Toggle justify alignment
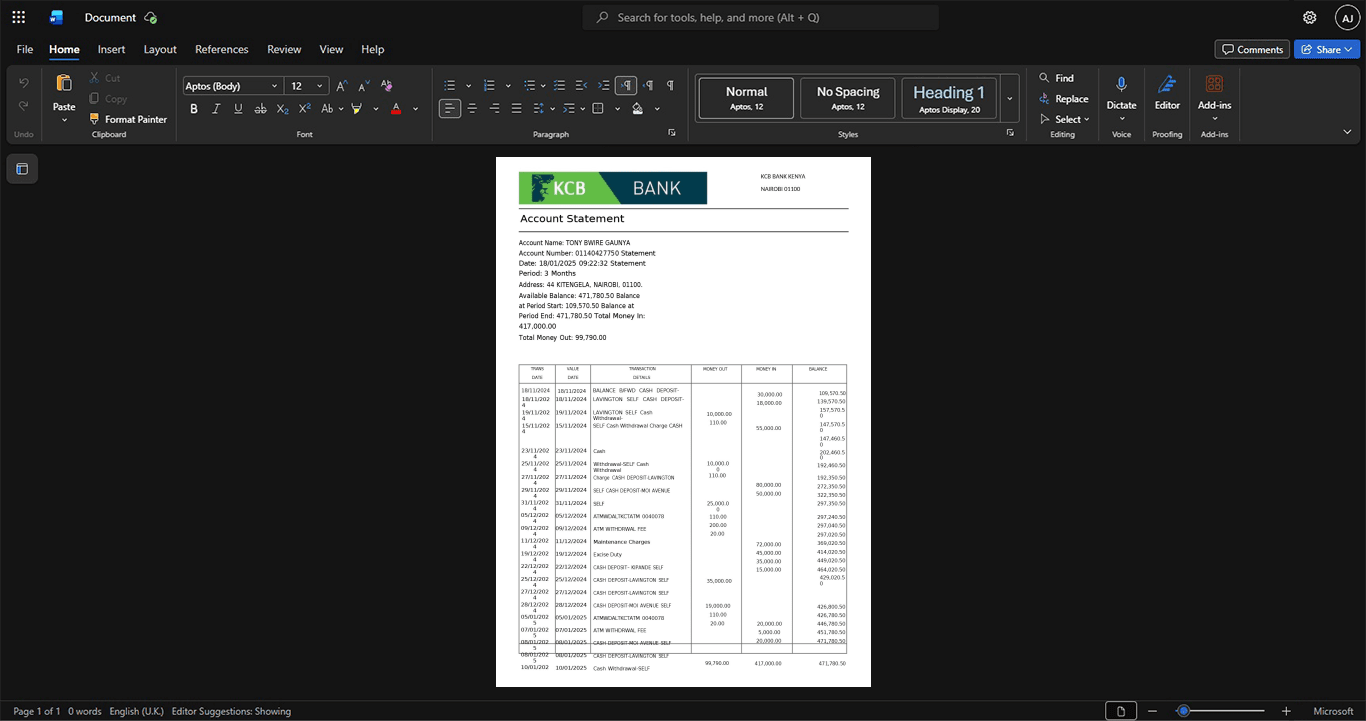The height and width of the screenshot is (721, 1366). (516, 108)
